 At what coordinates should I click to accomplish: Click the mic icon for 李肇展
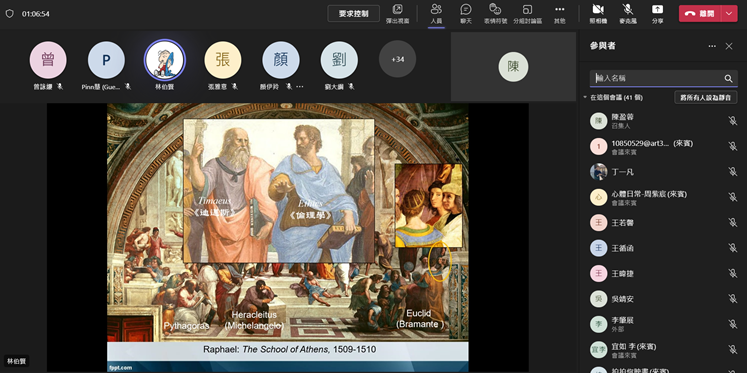733,324
